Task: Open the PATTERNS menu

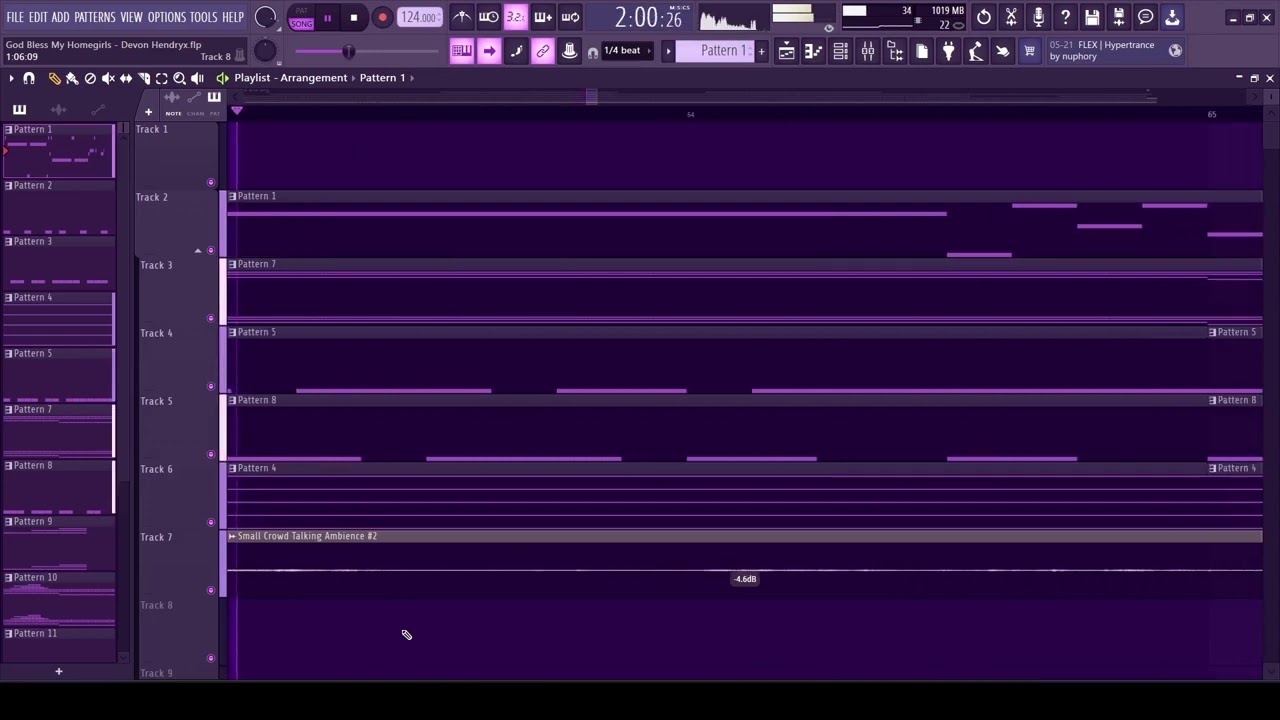Action: point(95,17)
